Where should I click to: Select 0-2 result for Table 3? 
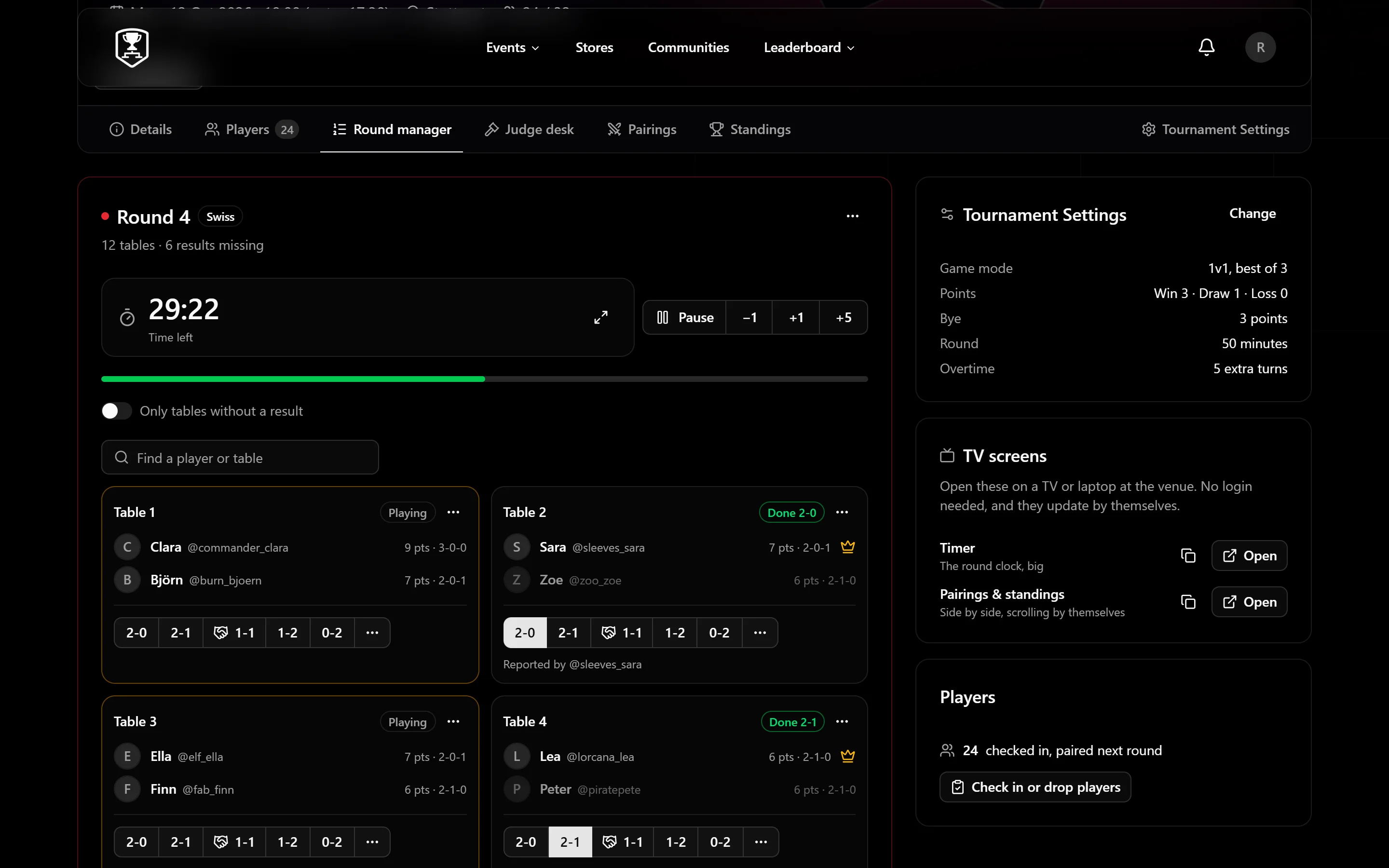pyautogui.click(x=332, y=842)
